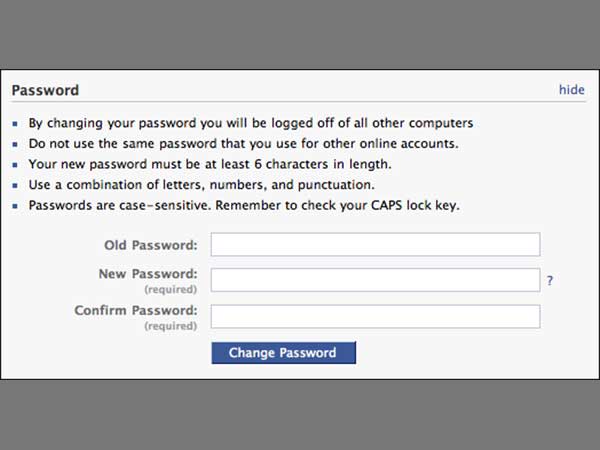This screenshot has width=600, height=450.
Task: Click the hide link in Password header
Action: 571,90
